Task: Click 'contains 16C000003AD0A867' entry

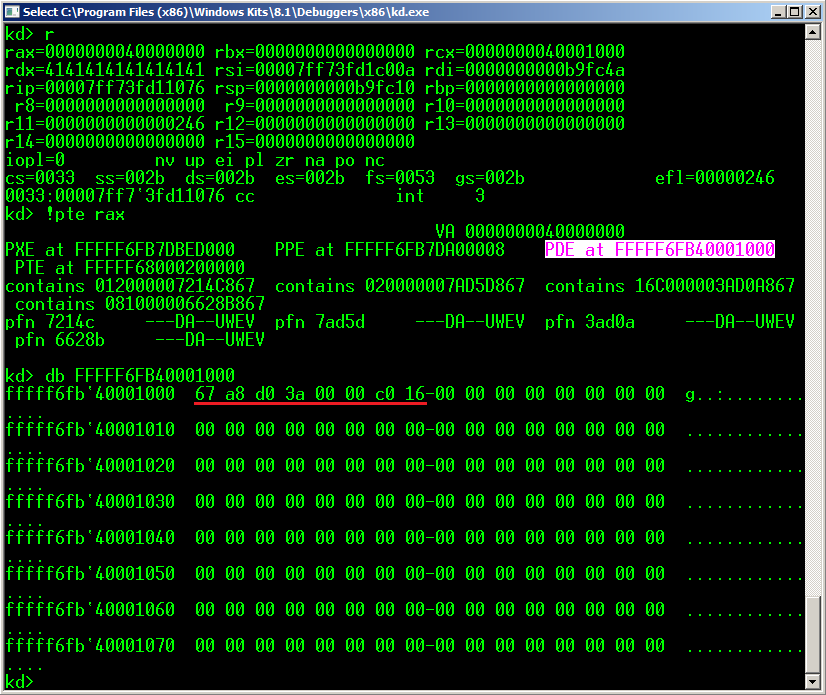Action: click(670, 286)
